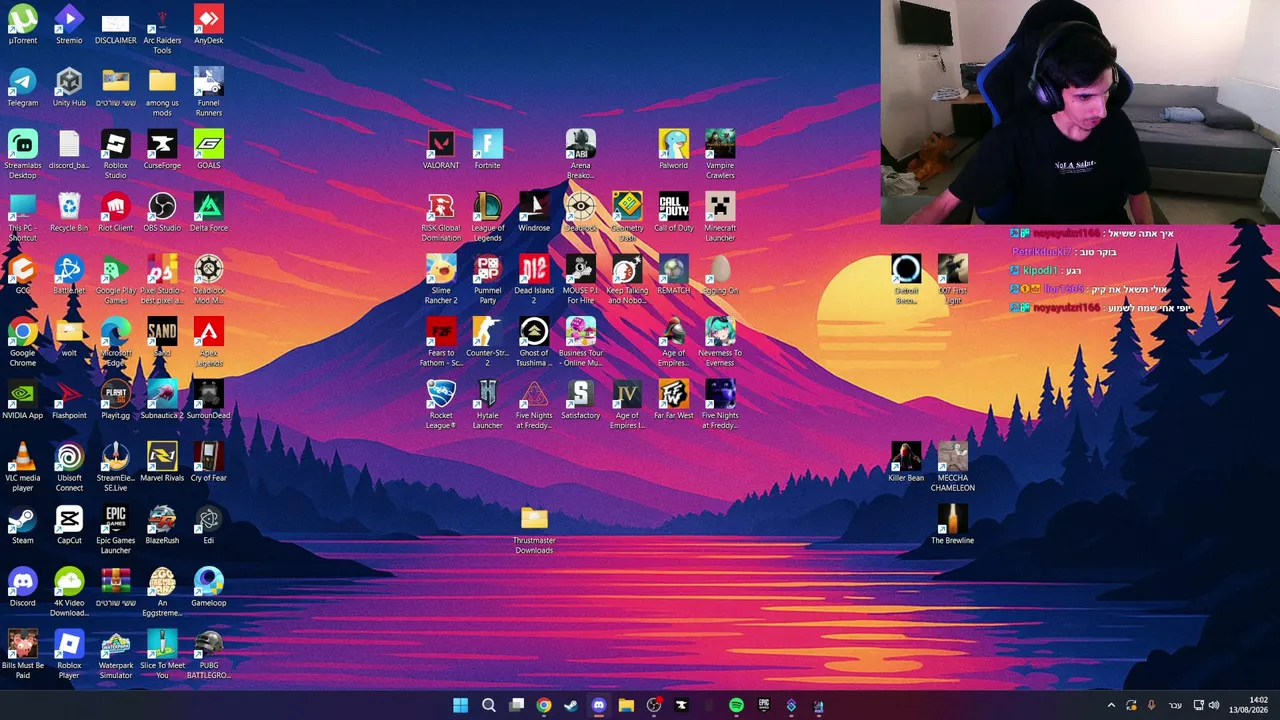Launch CapCut from the desktop
Screen dimensions: 1280x720
coord(69,525)
